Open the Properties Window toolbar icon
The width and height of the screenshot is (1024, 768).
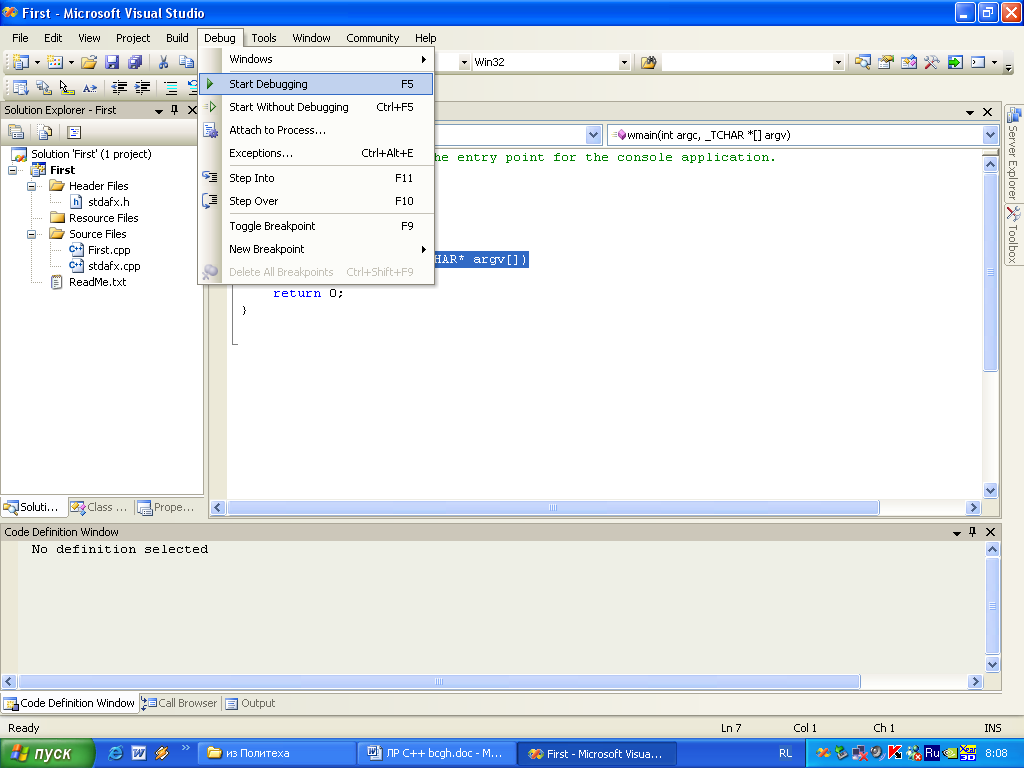886,62
